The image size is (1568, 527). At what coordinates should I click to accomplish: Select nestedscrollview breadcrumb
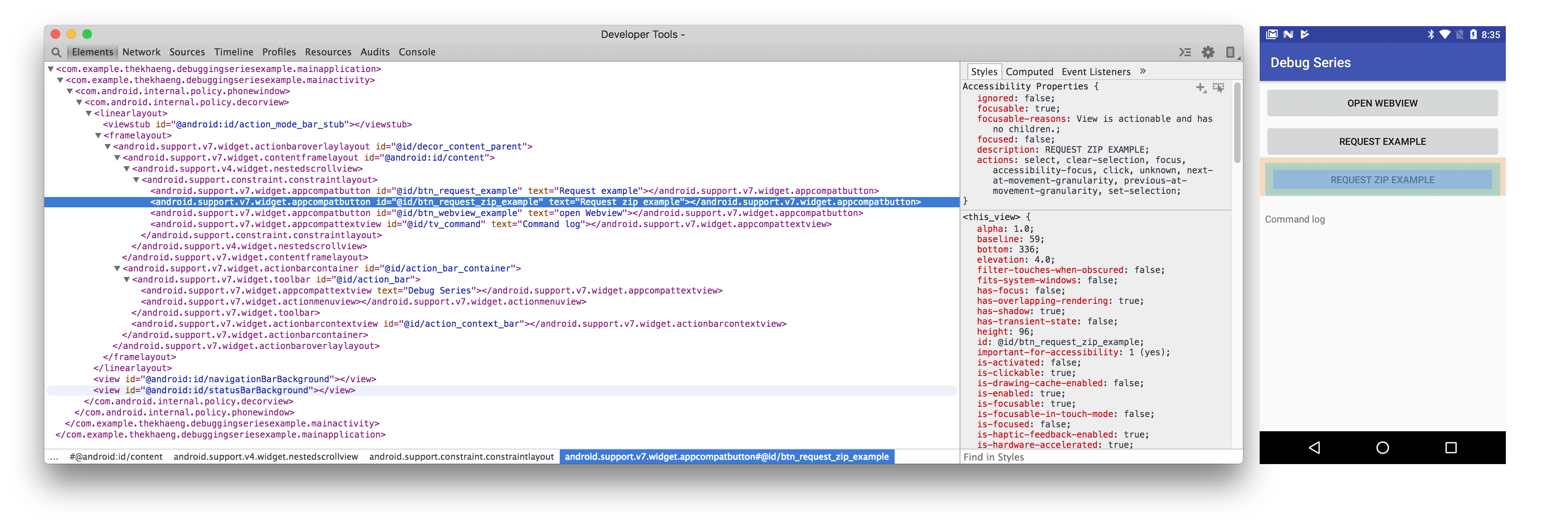[266, 457]
